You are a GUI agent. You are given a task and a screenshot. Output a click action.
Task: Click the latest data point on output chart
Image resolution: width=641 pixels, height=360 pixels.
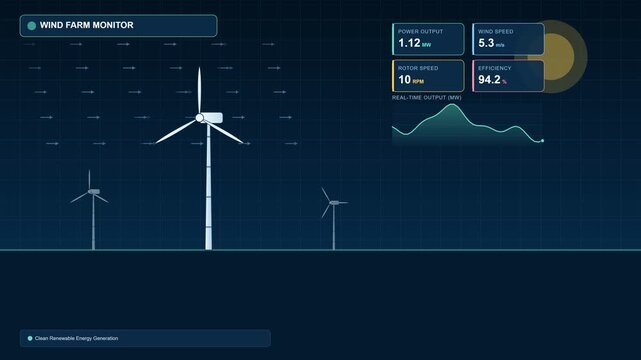pyautogui.click(x=542, y=141)
